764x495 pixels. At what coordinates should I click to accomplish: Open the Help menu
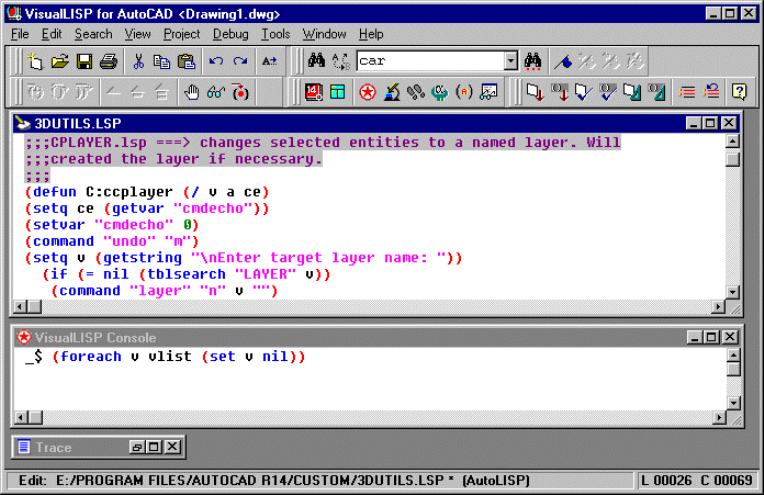pyautogui.click(x=371, y=34)
